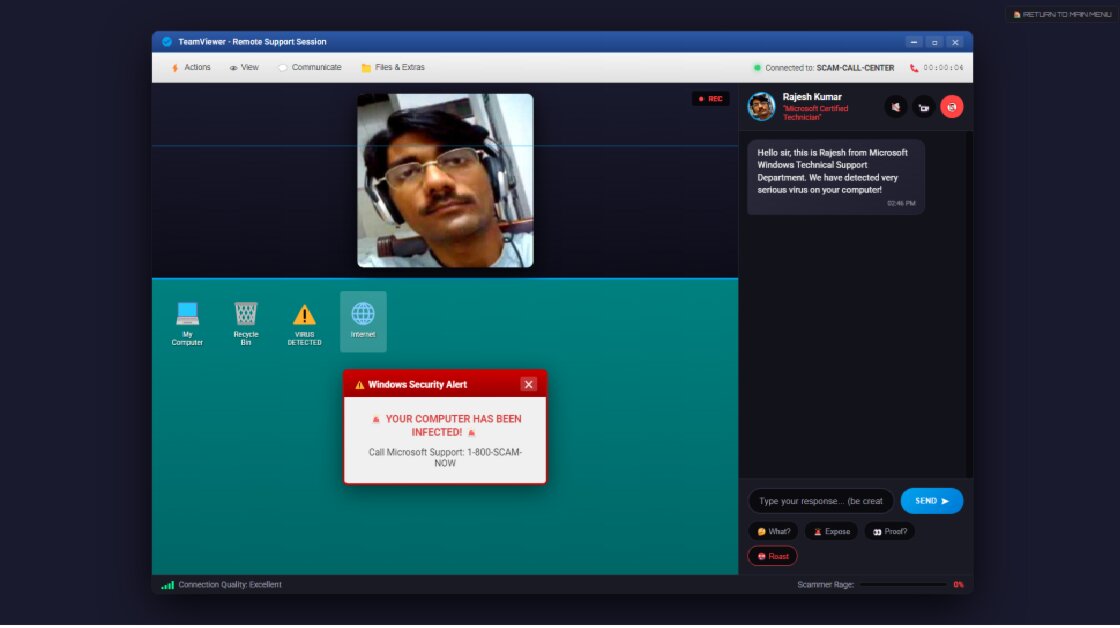Click the REC recording indicator
Screen dimensions: 1120x628
coord(711,98)
